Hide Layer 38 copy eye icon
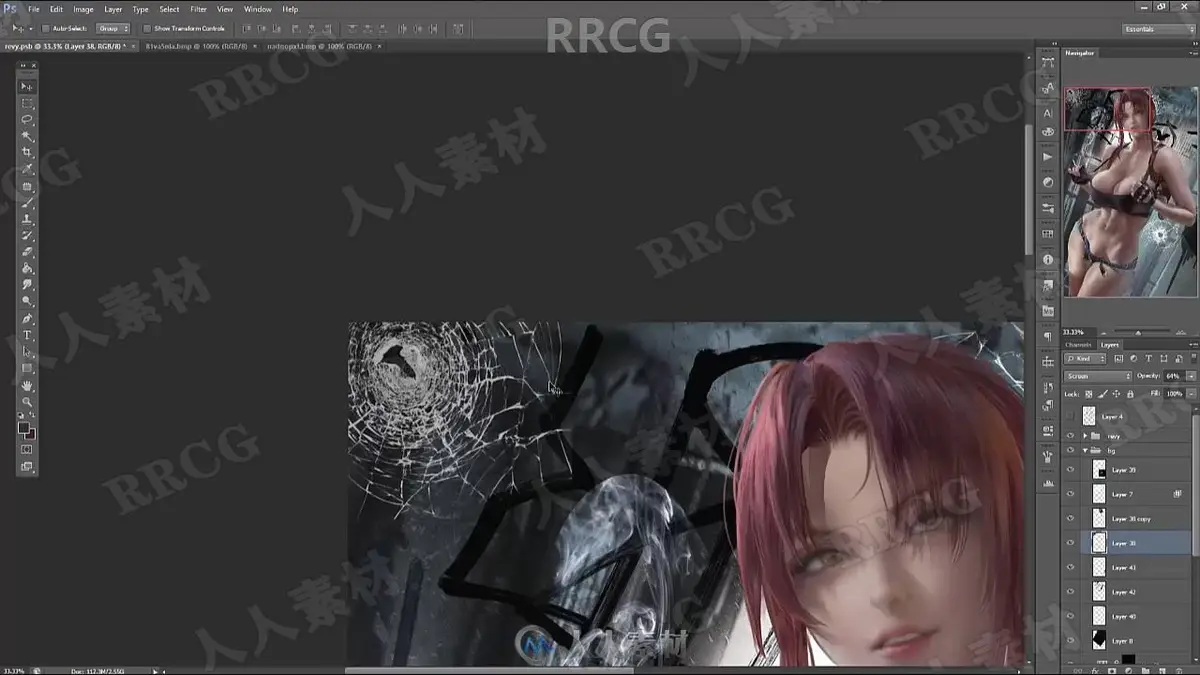The width and height of the screenshot is (1200, 675). point(1070,518)
